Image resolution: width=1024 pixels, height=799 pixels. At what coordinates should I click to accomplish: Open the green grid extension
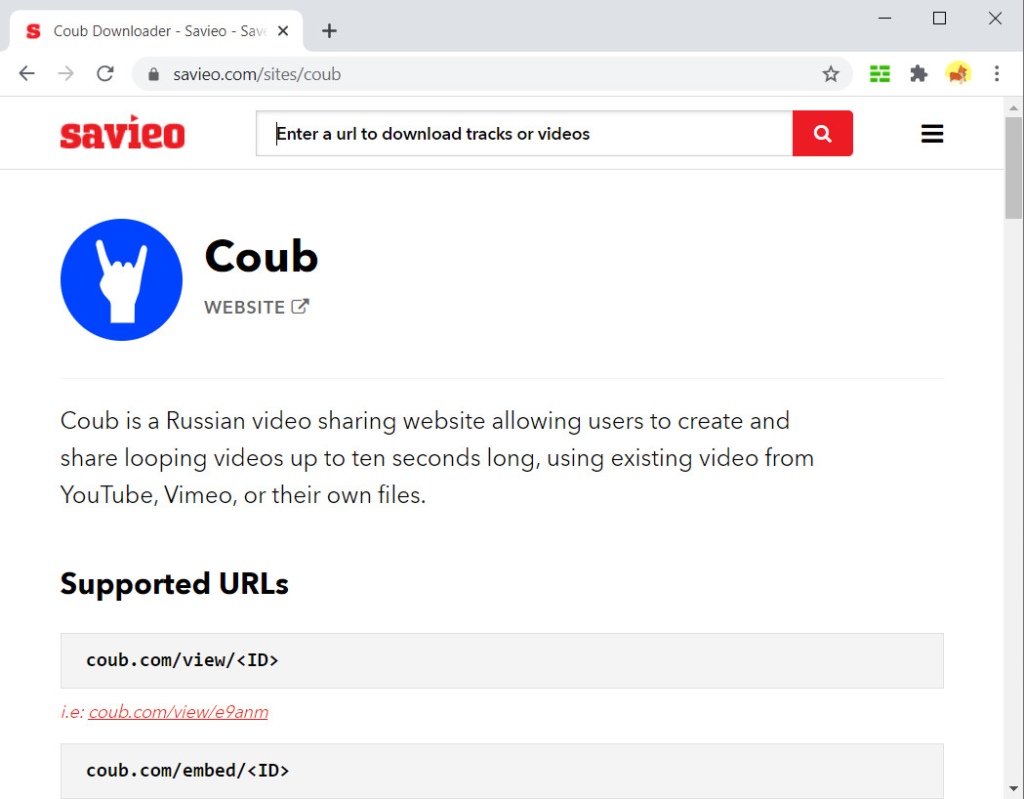[880, 74]
